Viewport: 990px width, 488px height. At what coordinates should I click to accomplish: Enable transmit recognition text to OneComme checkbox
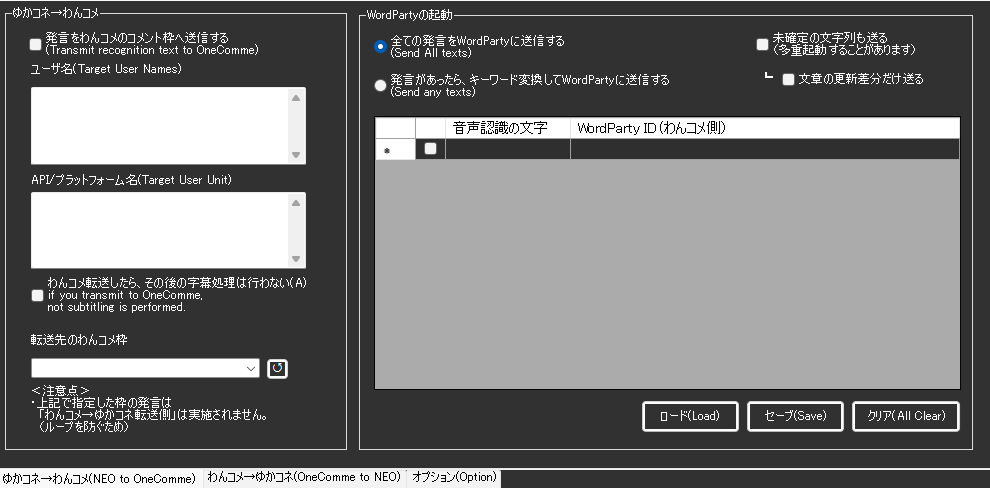35,44
